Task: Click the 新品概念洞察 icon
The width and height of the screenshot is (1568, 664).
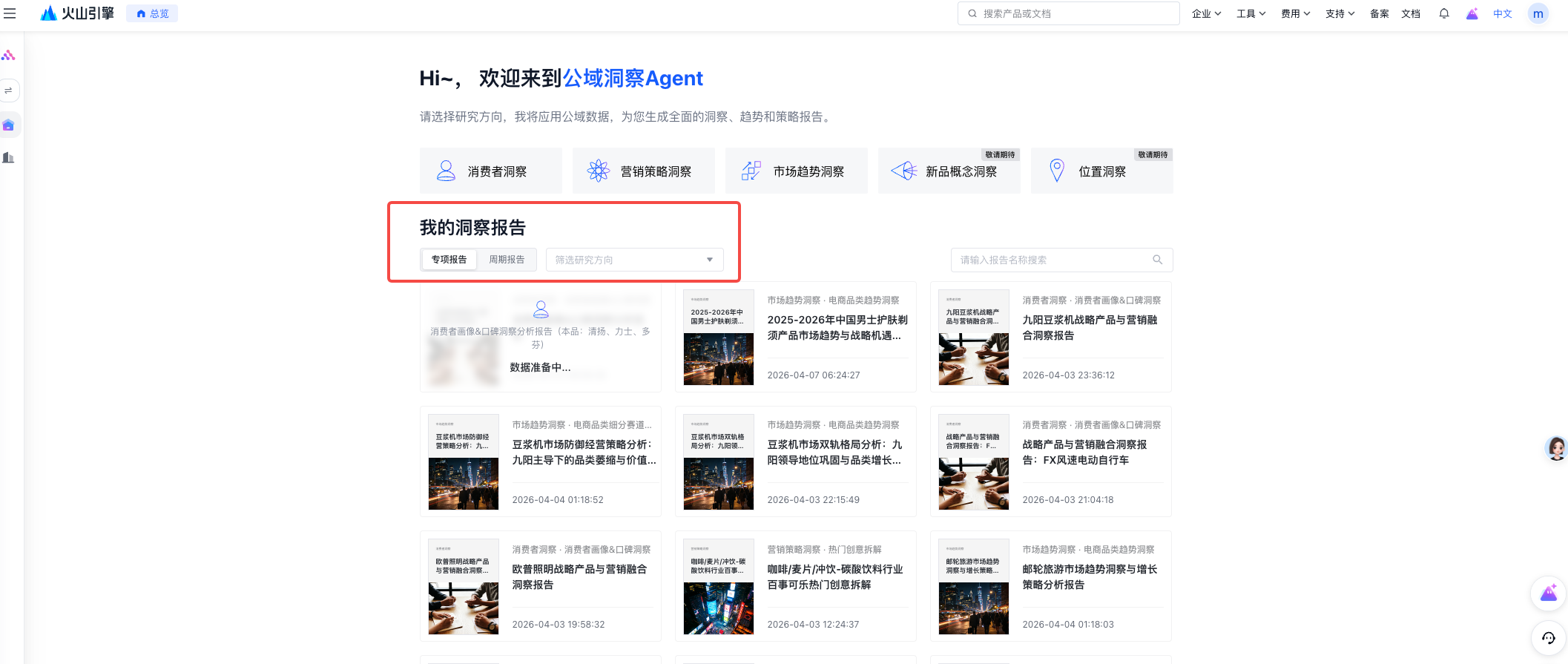Action: coord(904,171)
